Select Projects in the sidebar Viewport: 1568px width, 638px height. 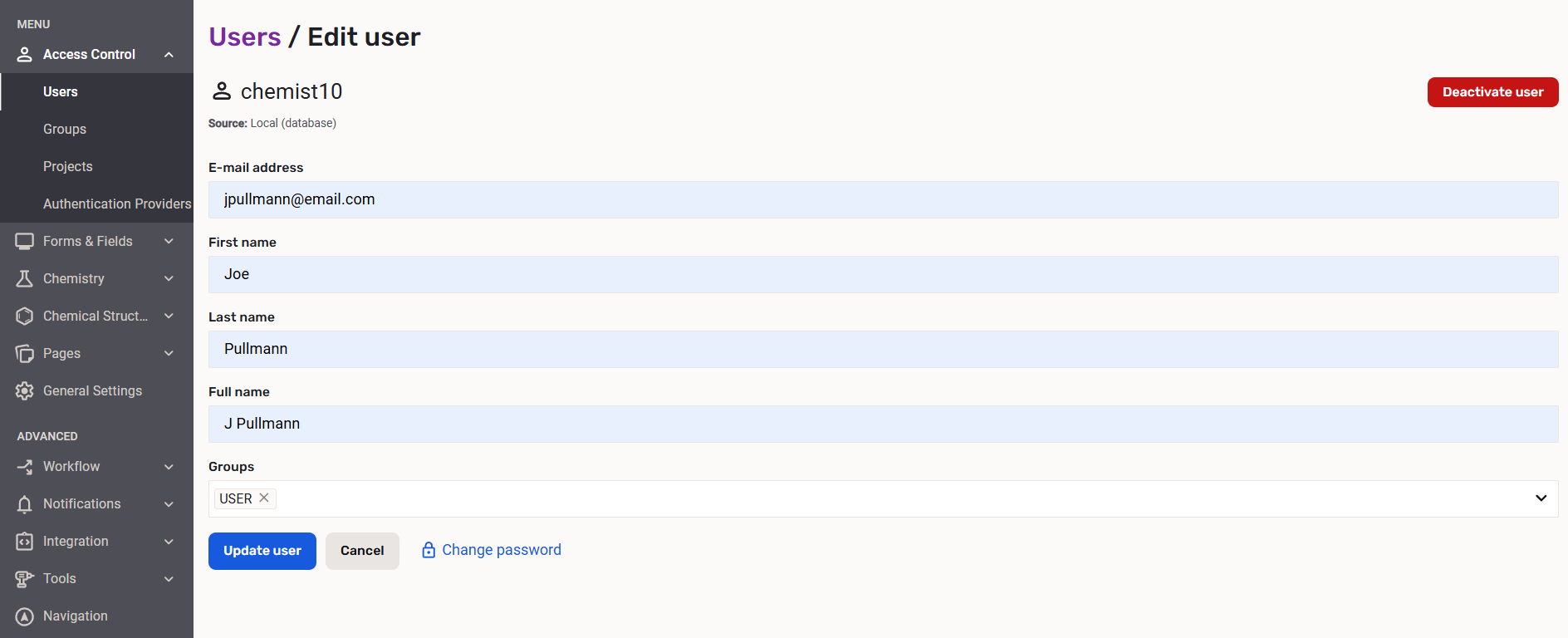67,166
